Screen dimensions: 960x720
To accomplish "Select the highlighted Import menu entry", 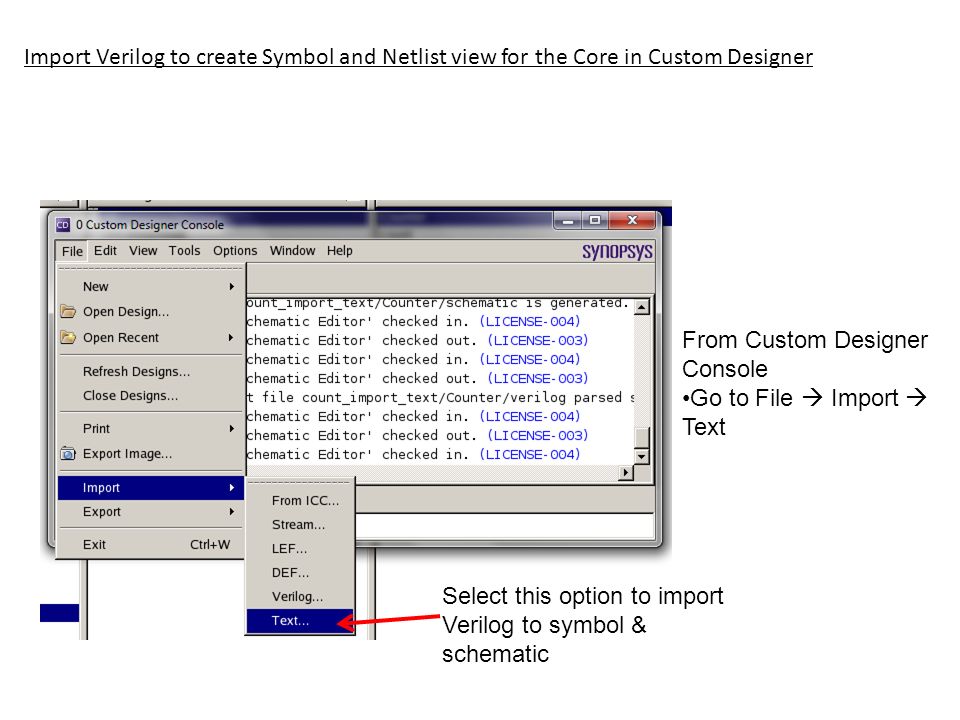I will click(x=151, y=487).
